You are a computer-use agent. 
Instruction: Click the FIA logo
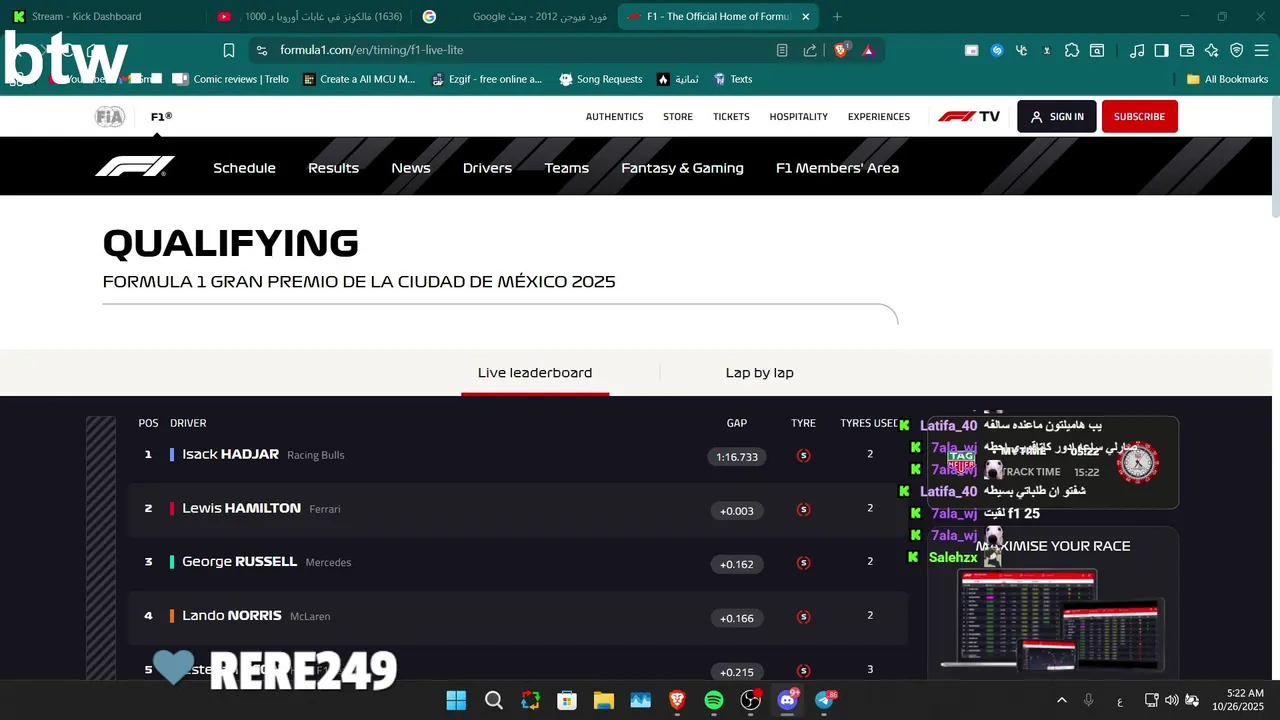[x=110, y=117]
